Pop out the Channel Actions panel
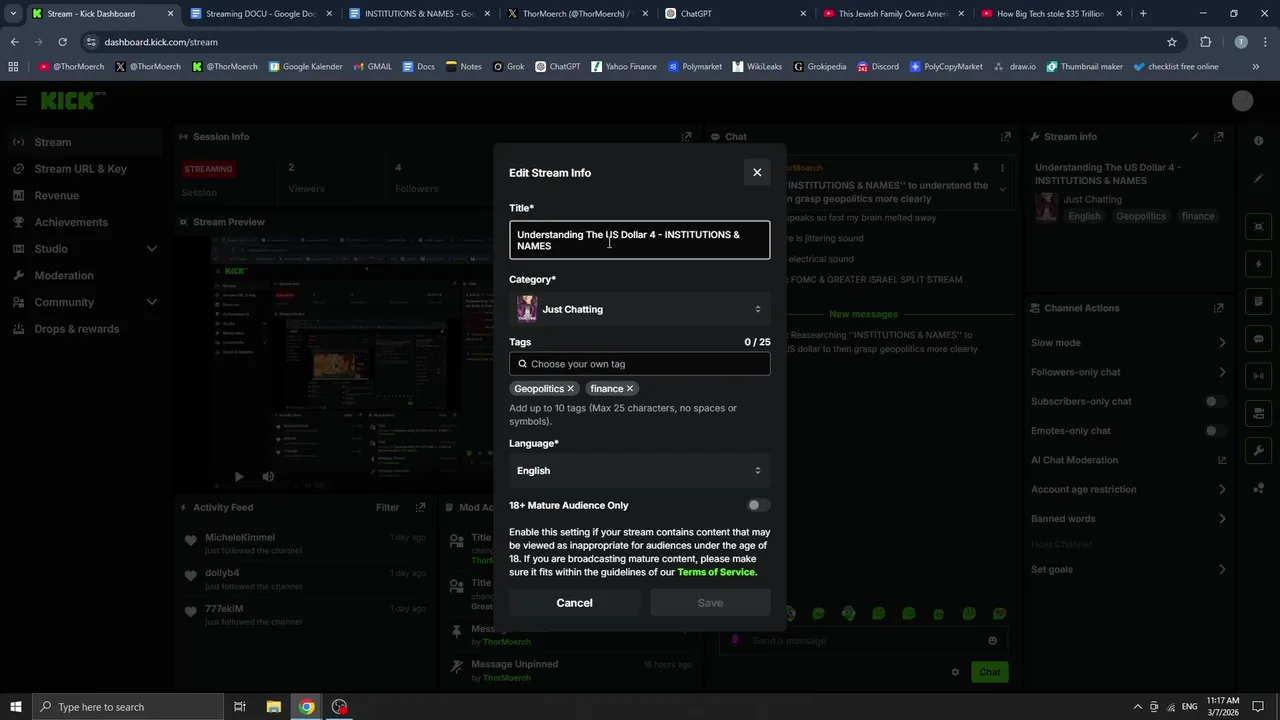 [x=1219, y=308]
